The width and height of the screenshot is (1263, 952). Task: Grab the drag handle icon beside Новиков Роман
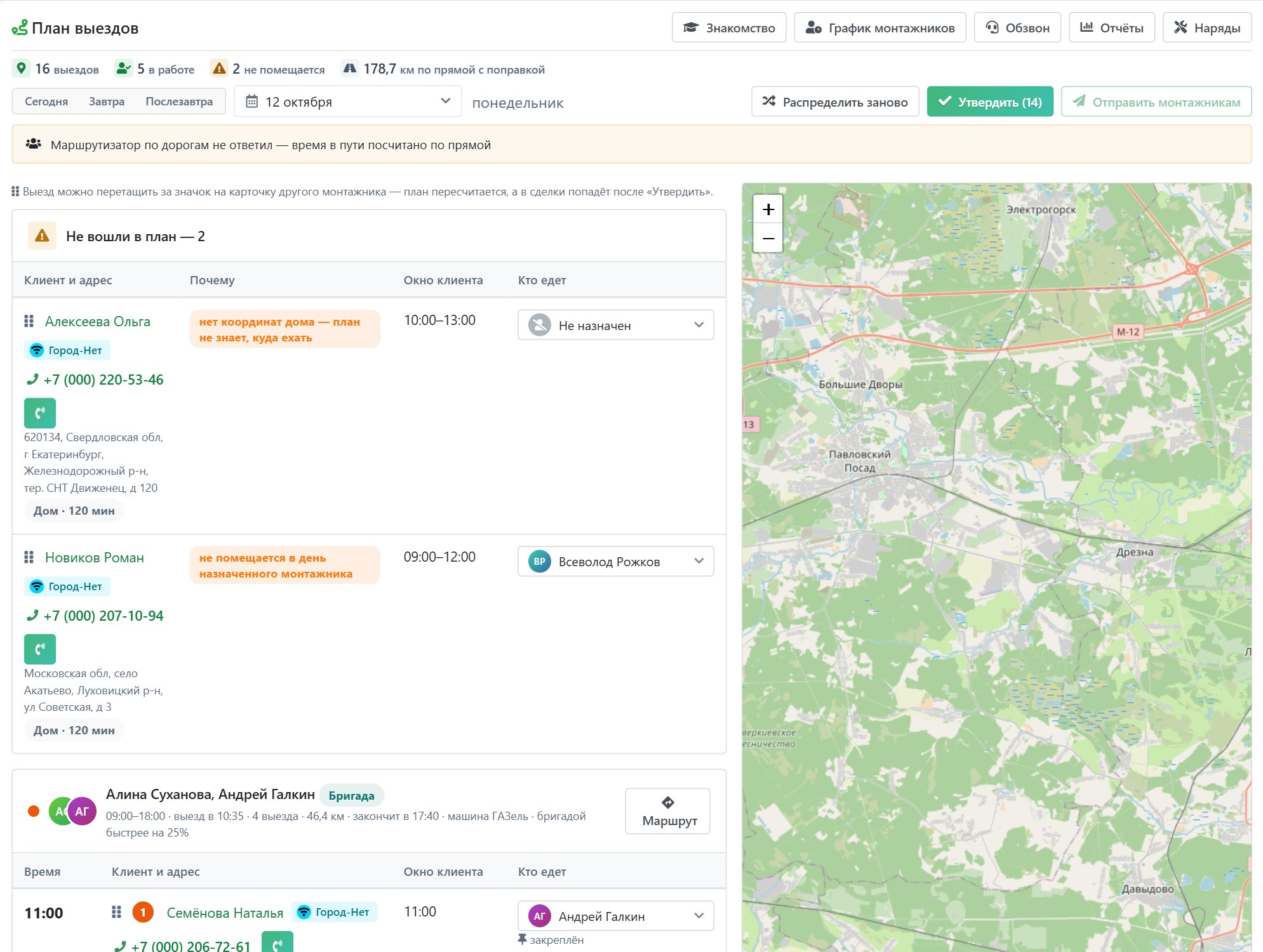coord(29,557)
